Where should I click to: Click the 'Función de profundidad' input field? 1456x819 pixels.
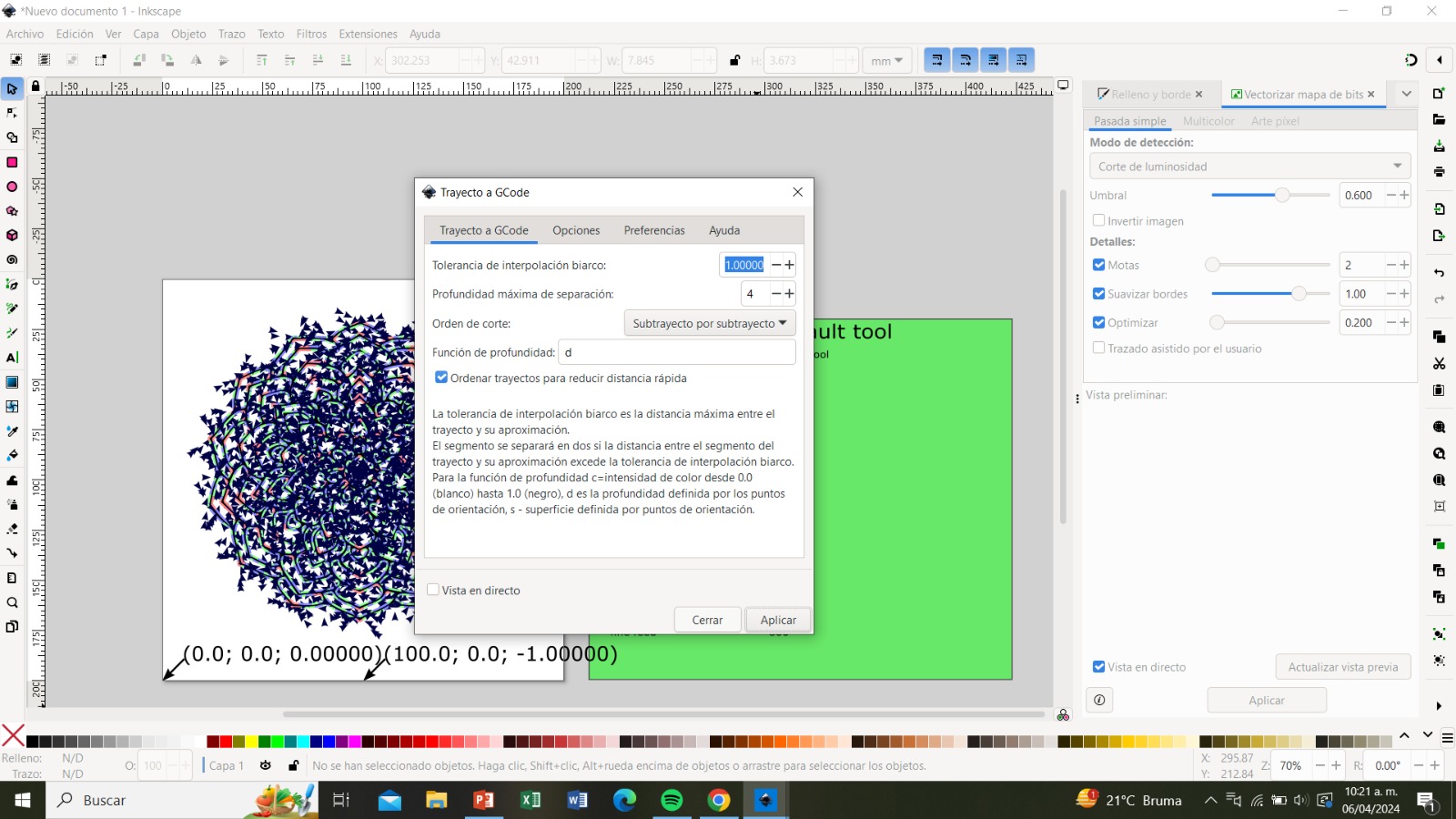tap(677, 352)
